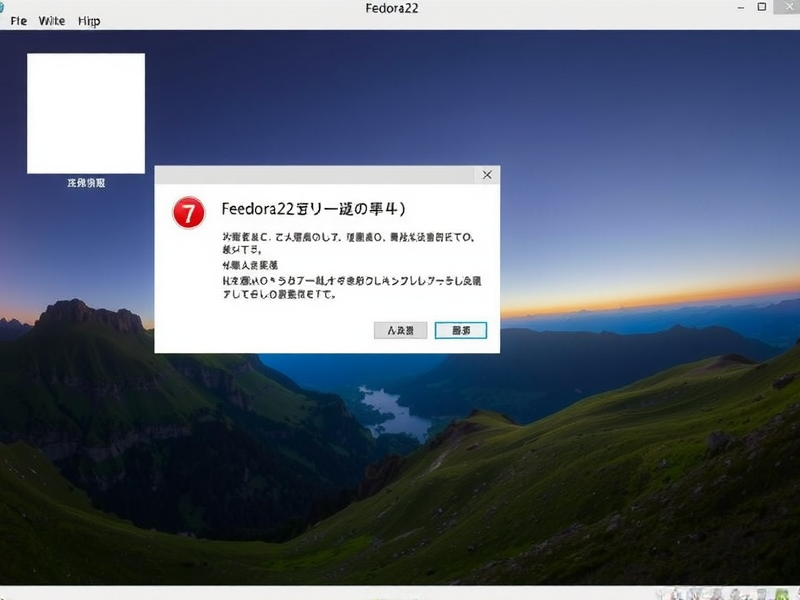Click the left button in the warning dialog

coord(399,330)
